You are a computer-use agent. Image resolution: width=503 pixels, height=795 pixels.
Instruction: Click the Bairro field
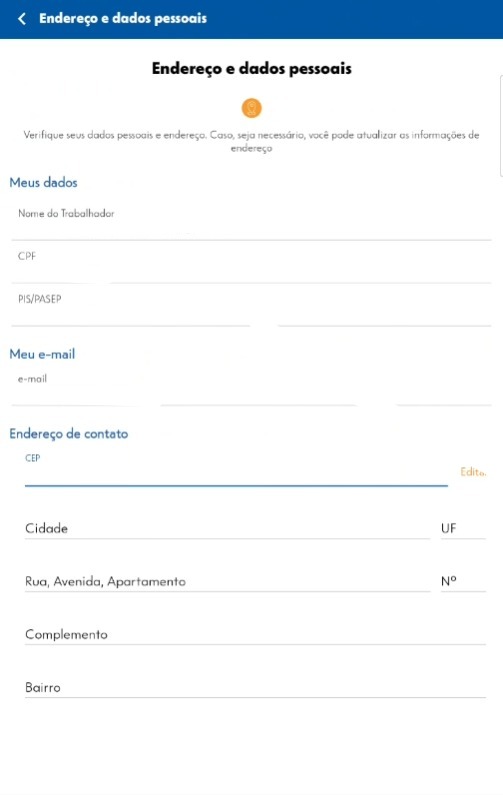(x=255, y=688)
